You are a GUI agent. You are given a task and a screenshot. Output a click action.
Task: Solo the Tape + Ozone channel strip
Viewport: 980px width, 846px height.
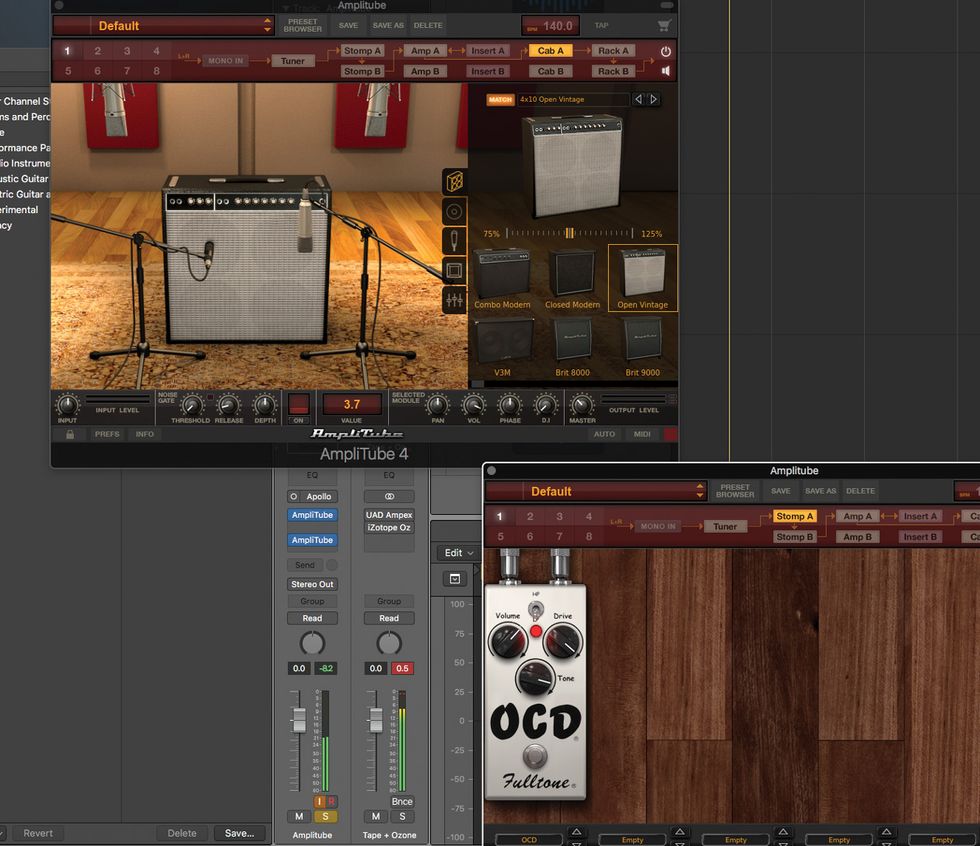(x=402, y=816)
